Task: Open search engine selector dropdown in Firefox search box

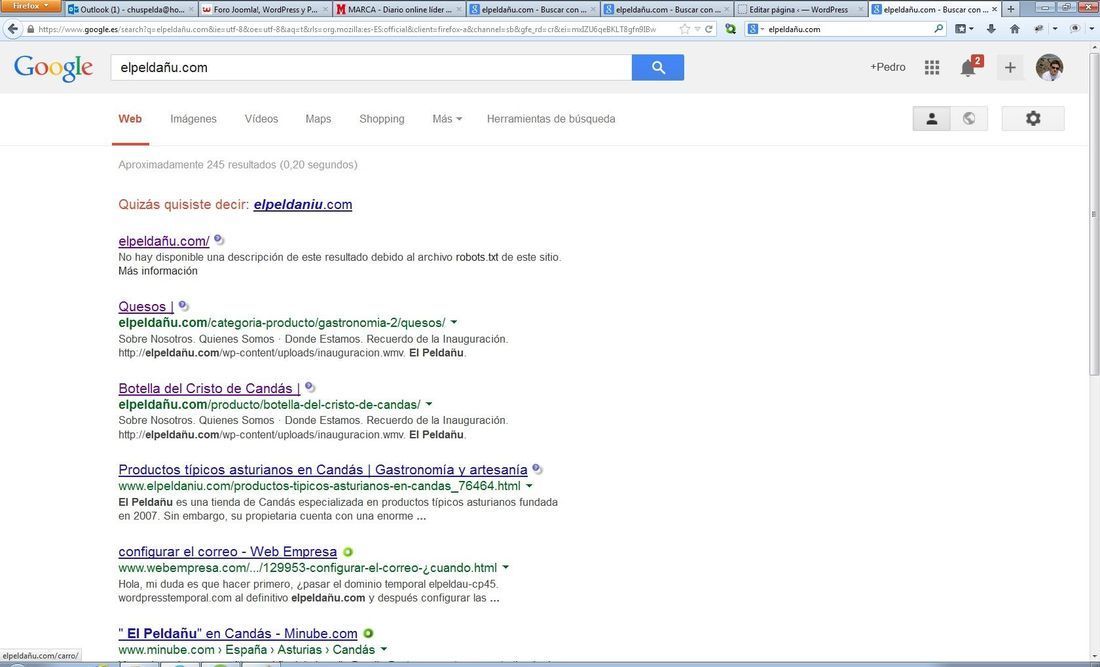Action: (756, 29)
